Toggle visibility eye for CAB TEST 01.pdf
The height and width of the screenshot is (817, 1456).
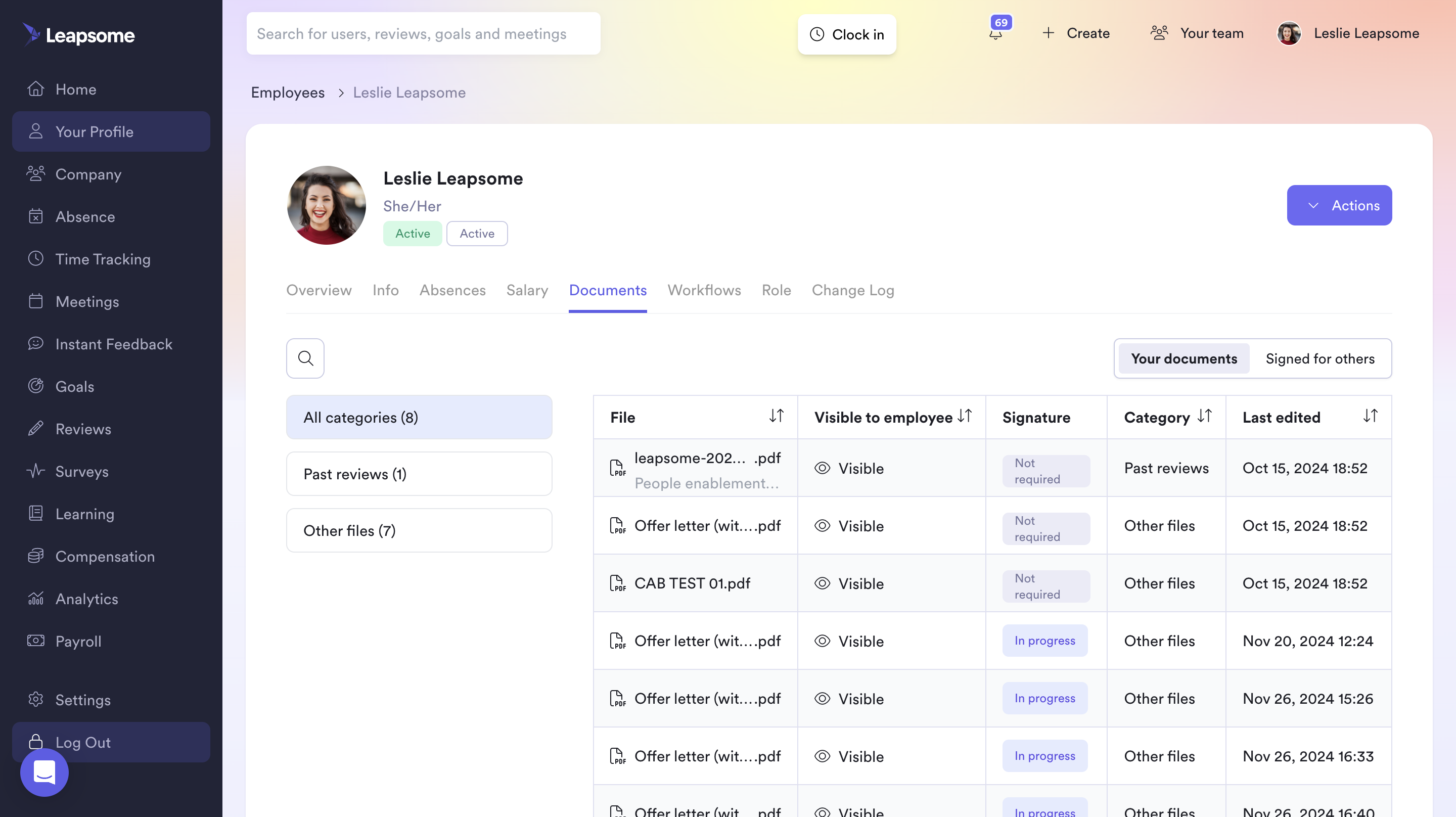(x=823, y=583)
